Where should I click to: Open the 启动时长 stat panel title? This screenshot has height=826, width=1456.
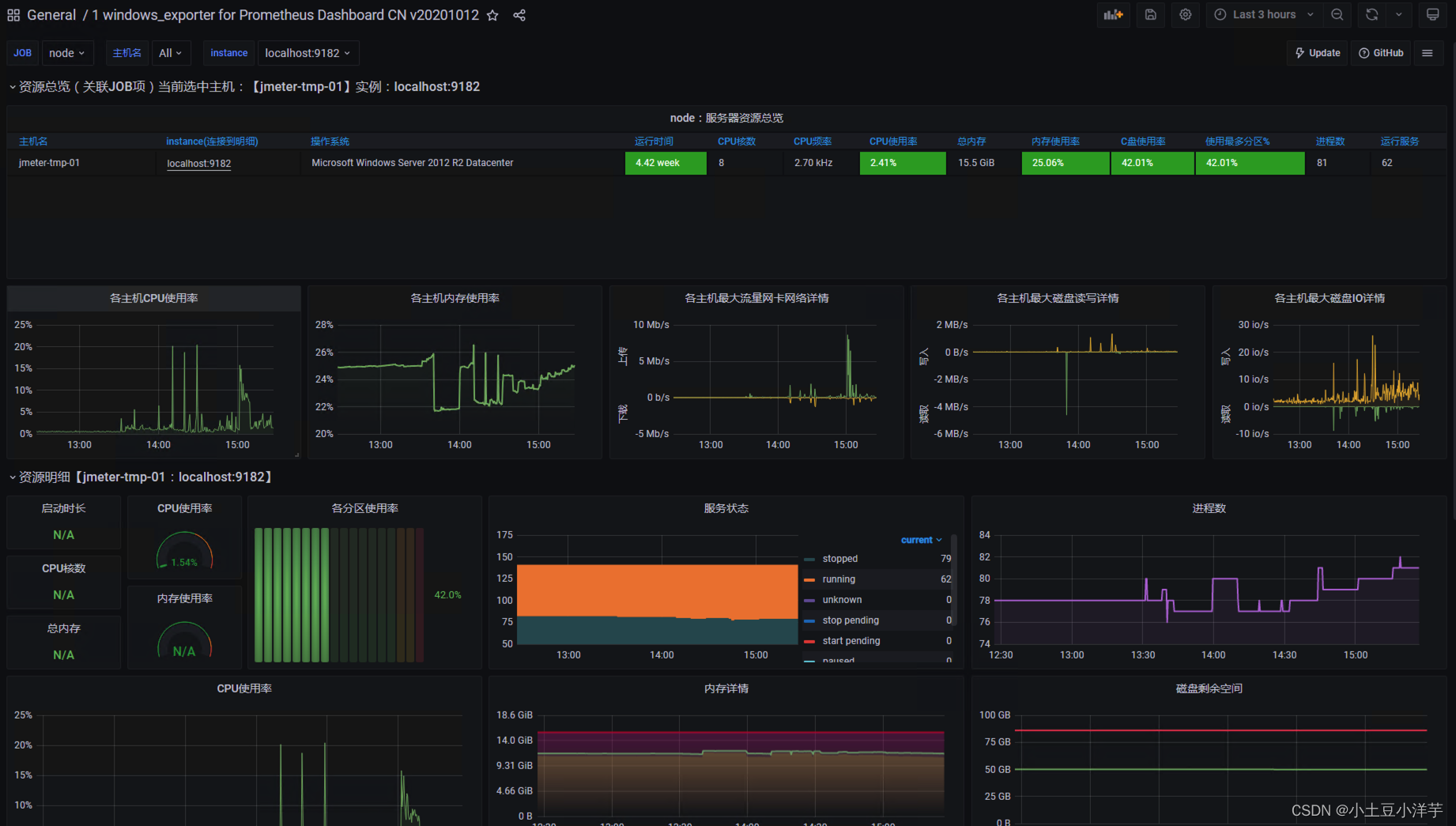(64, 508)
